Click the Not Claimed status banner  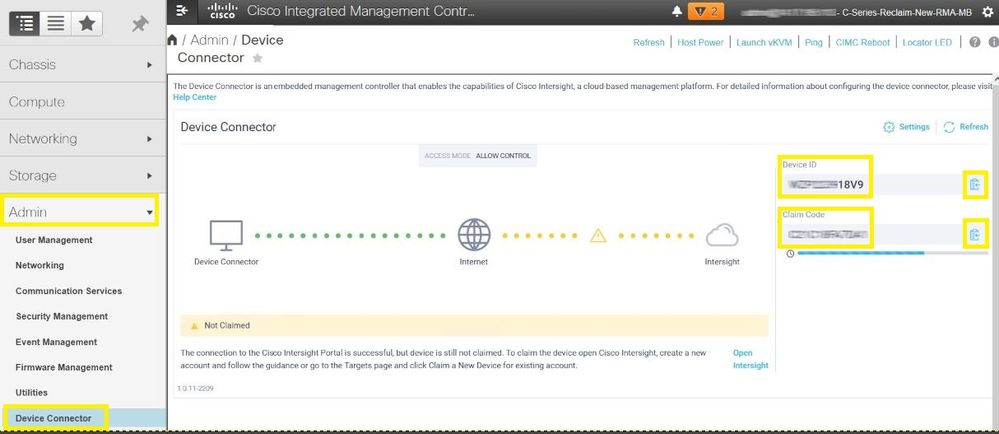coord(474,325)
